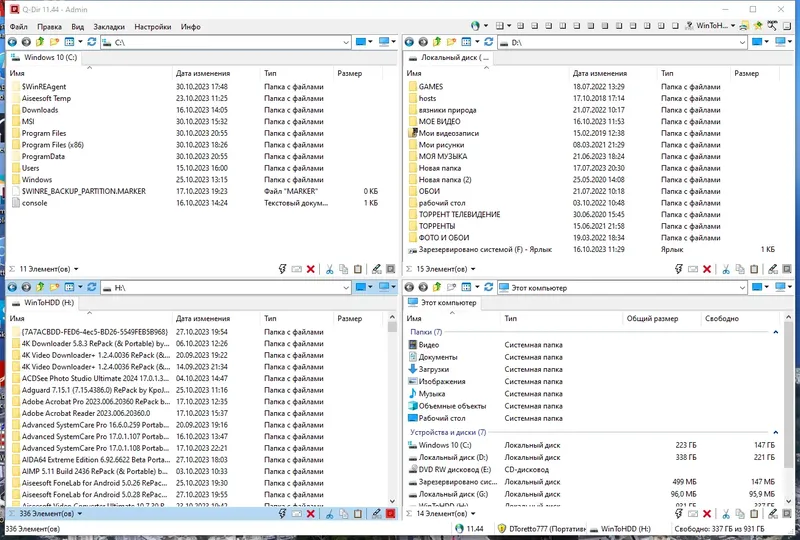The width and height of the screenshot is (800, 540).
Task: Copy icon in D:\ pane status bar
Action: [740, 269]
